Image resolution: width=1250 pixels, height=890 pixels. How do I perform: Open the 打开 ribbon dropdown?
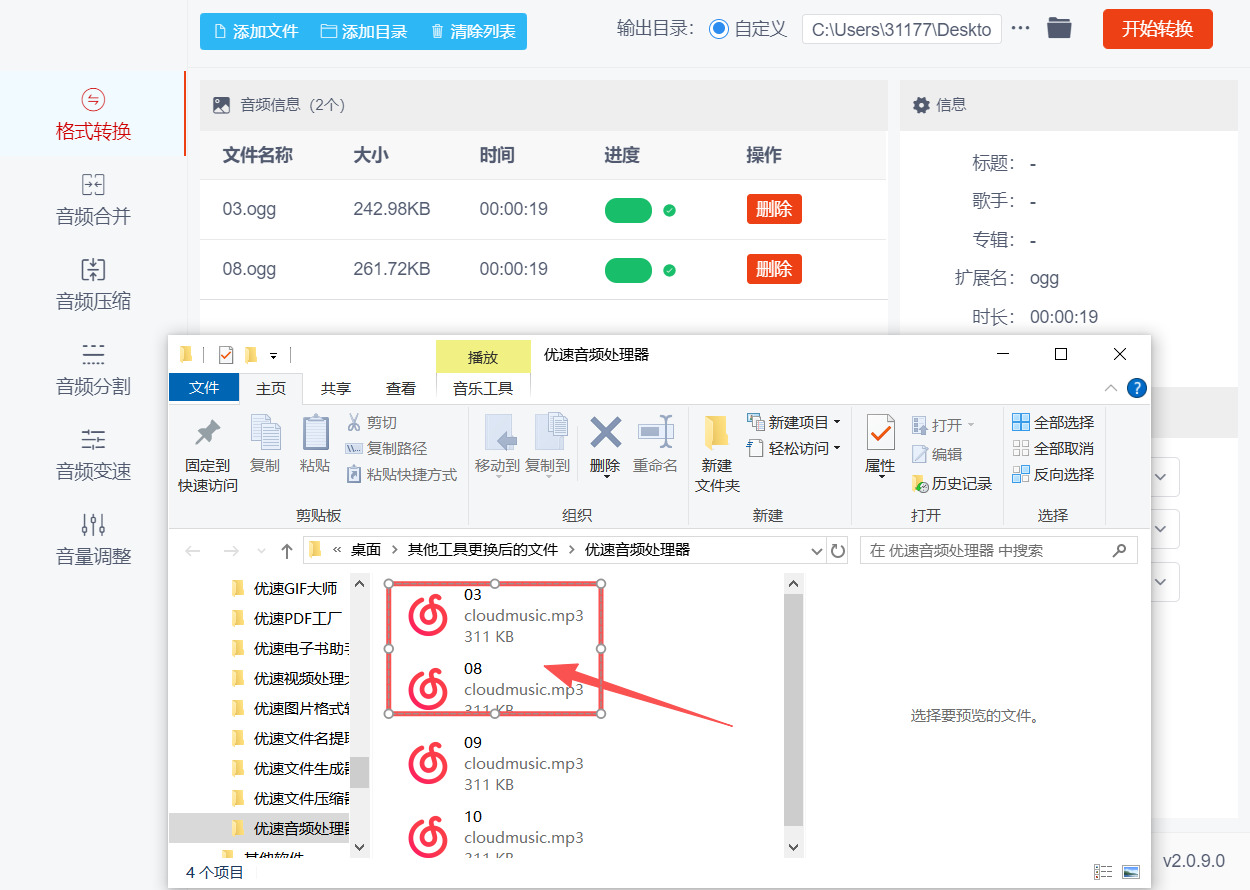[x=943, y=425]
